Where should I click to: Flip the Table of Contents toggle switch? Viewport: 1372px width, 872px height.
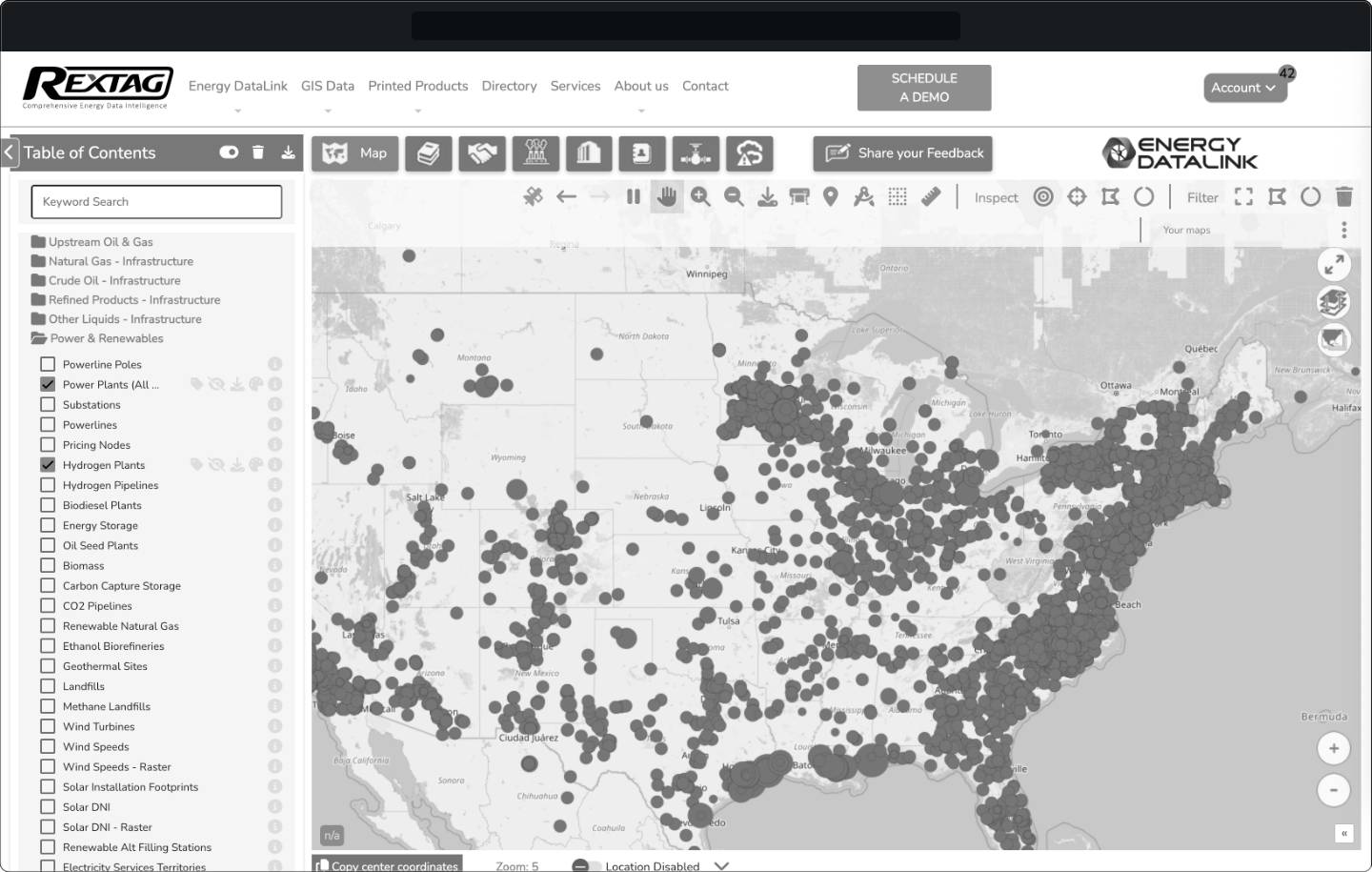[x=229, y=152]
